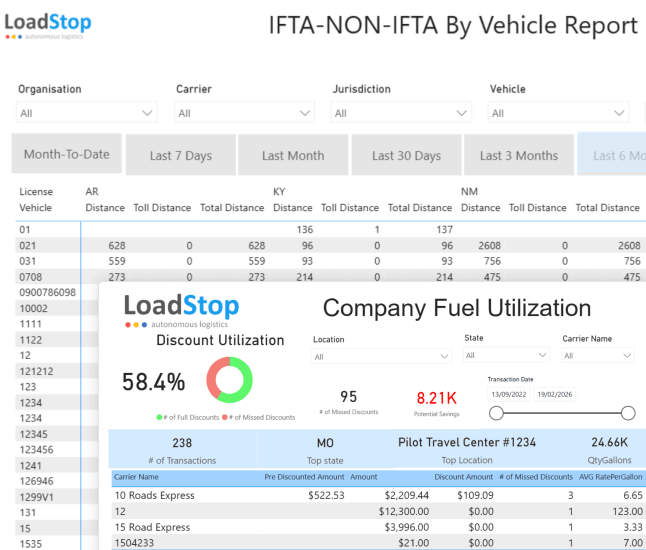Screen dimensions: 646x550
Task: Click the '95' missed discounts card
Action: [349, 402]
